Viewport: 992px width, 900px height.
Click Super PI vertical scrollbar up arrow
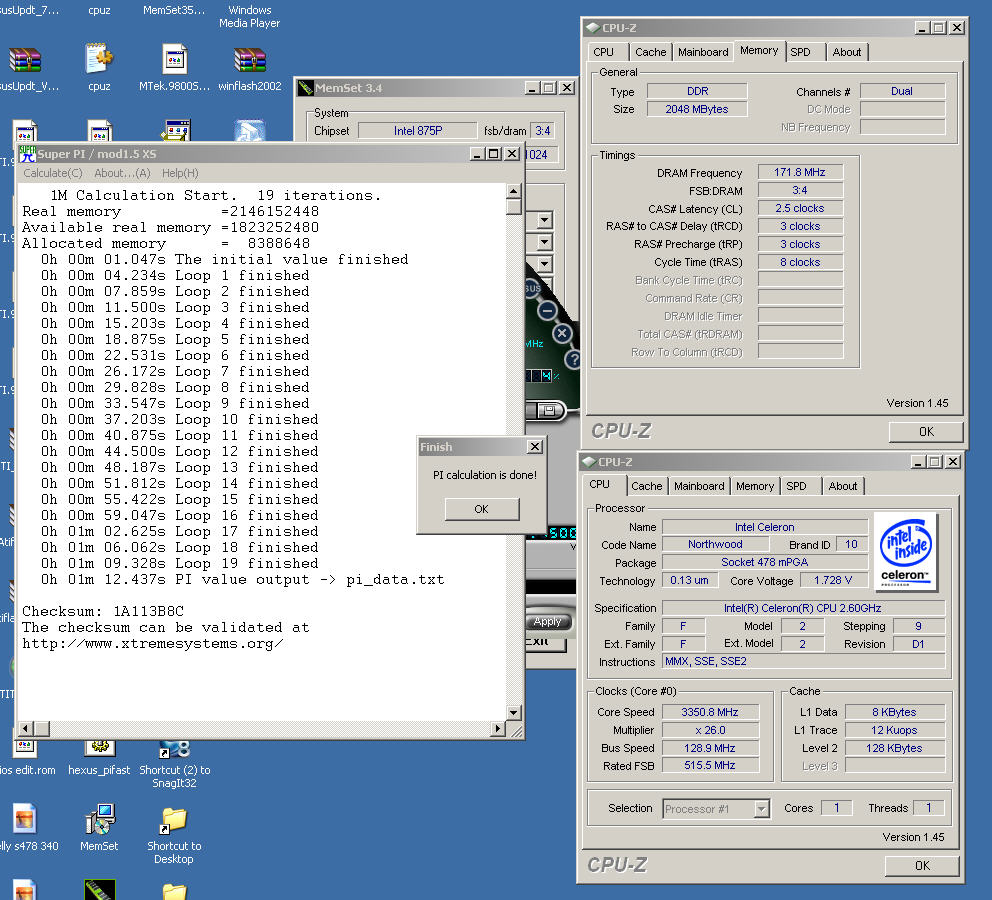pos(513,190)
